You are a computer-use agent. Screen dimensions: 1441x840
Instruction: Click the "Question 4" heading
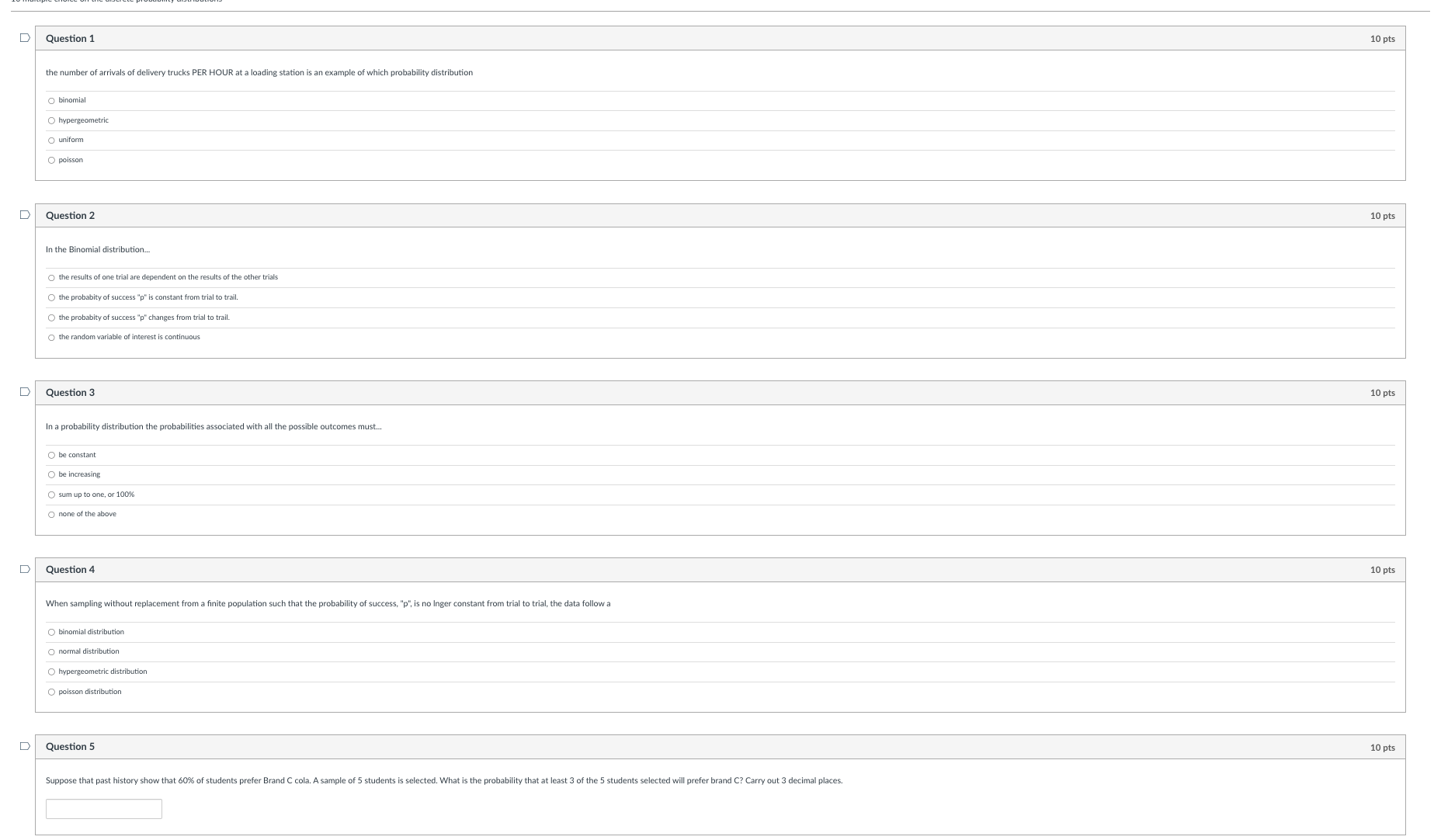click(70, 569)
